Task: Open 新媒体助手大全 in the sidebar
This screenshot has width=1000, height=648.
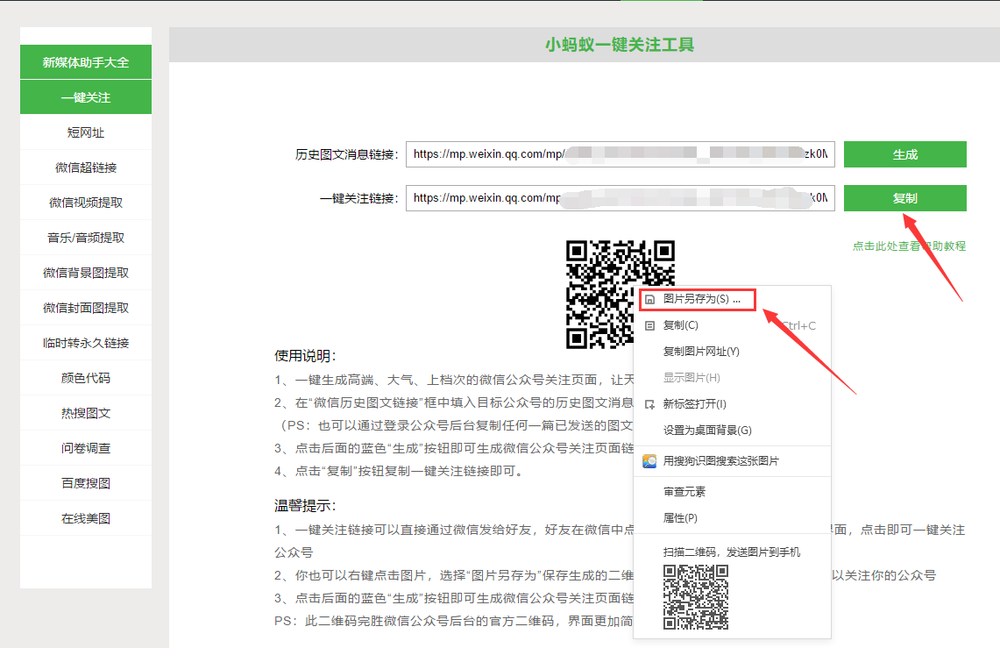Action: [x=85, y=62]
